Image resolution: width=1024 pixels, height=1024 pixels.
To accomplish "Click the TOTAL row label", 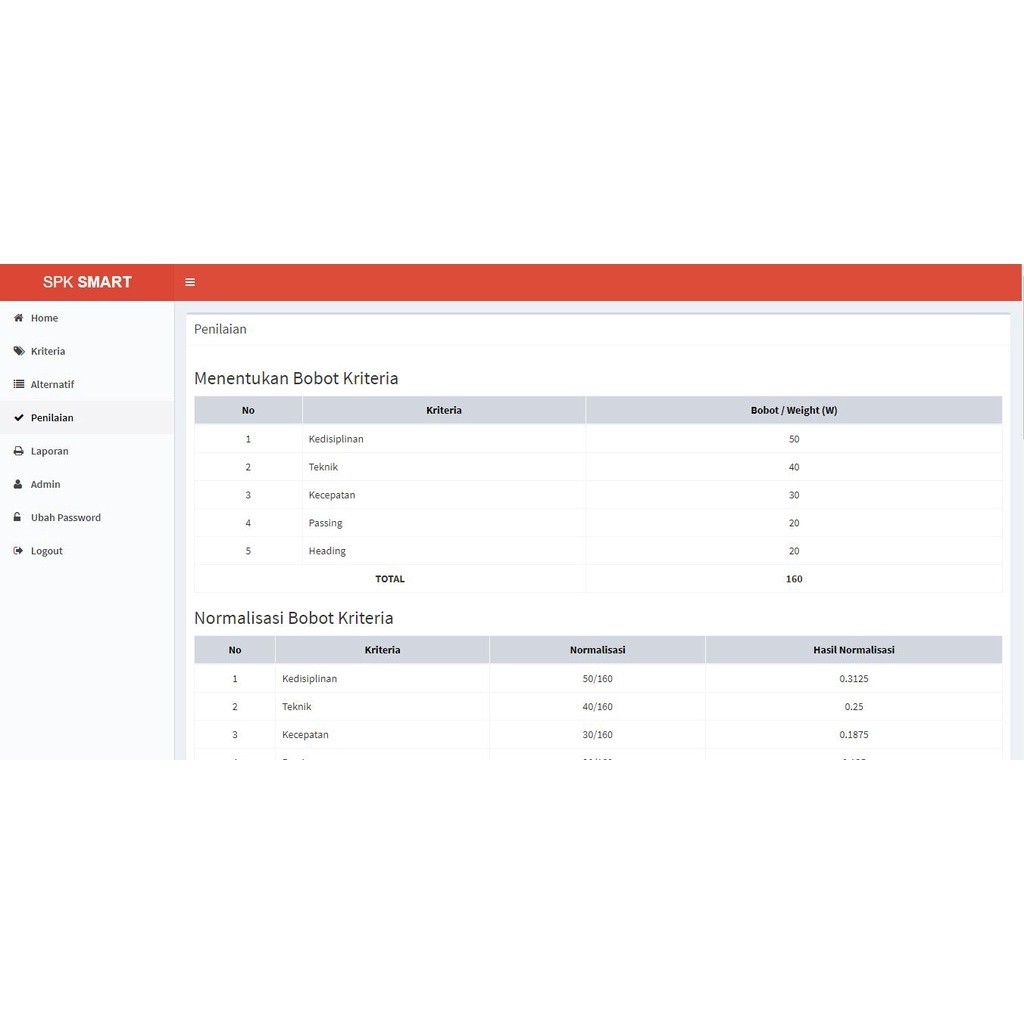I will coord(390,579).
